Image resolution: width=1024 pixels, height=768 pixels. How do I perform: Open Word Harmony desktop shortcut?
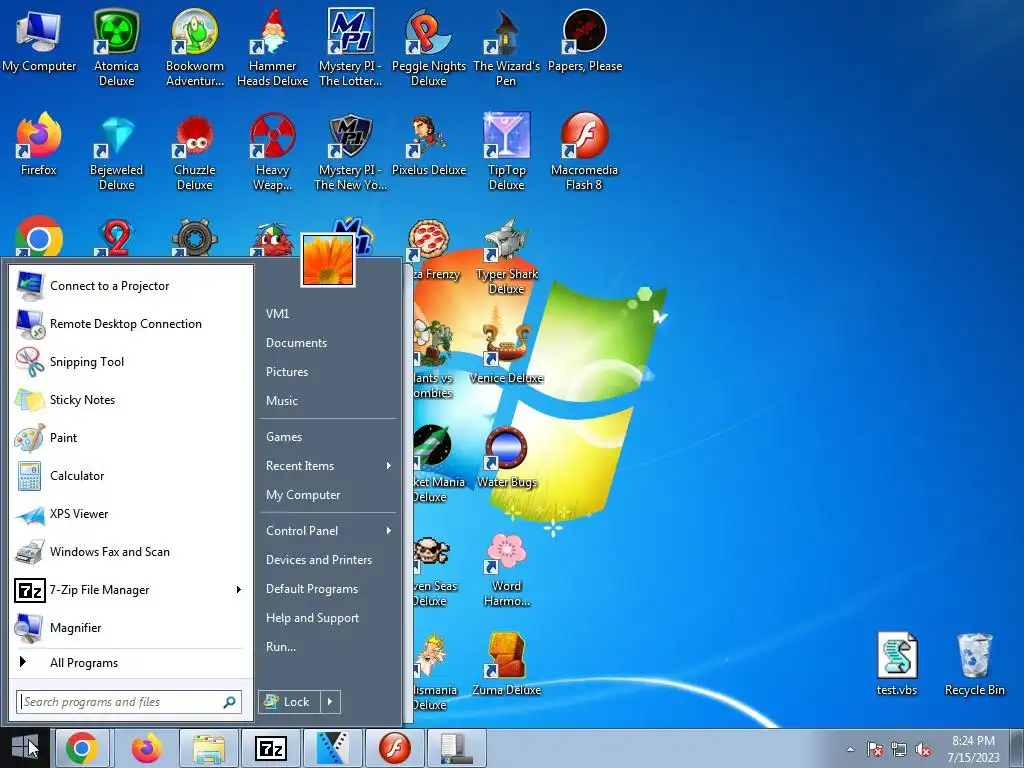506,568
